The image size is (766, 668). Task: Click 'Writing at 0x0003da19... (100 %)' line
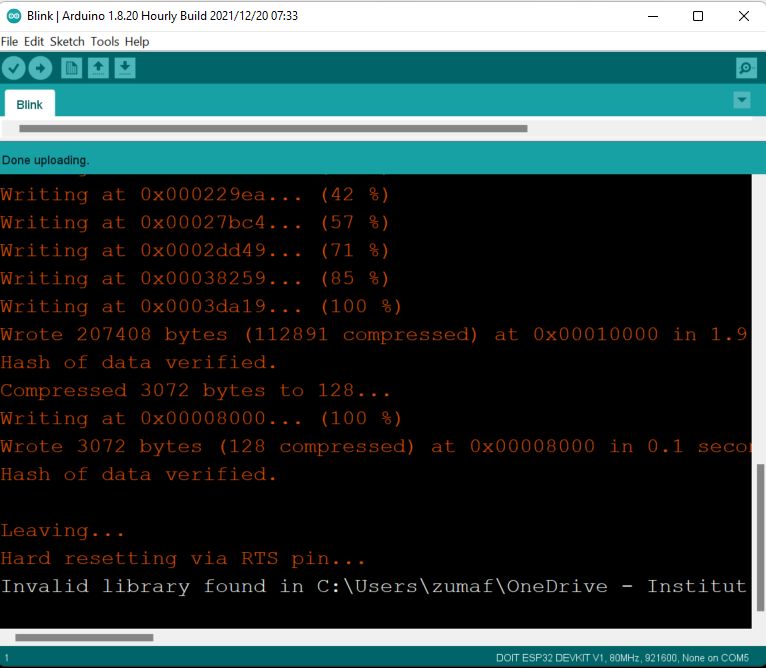201,307
